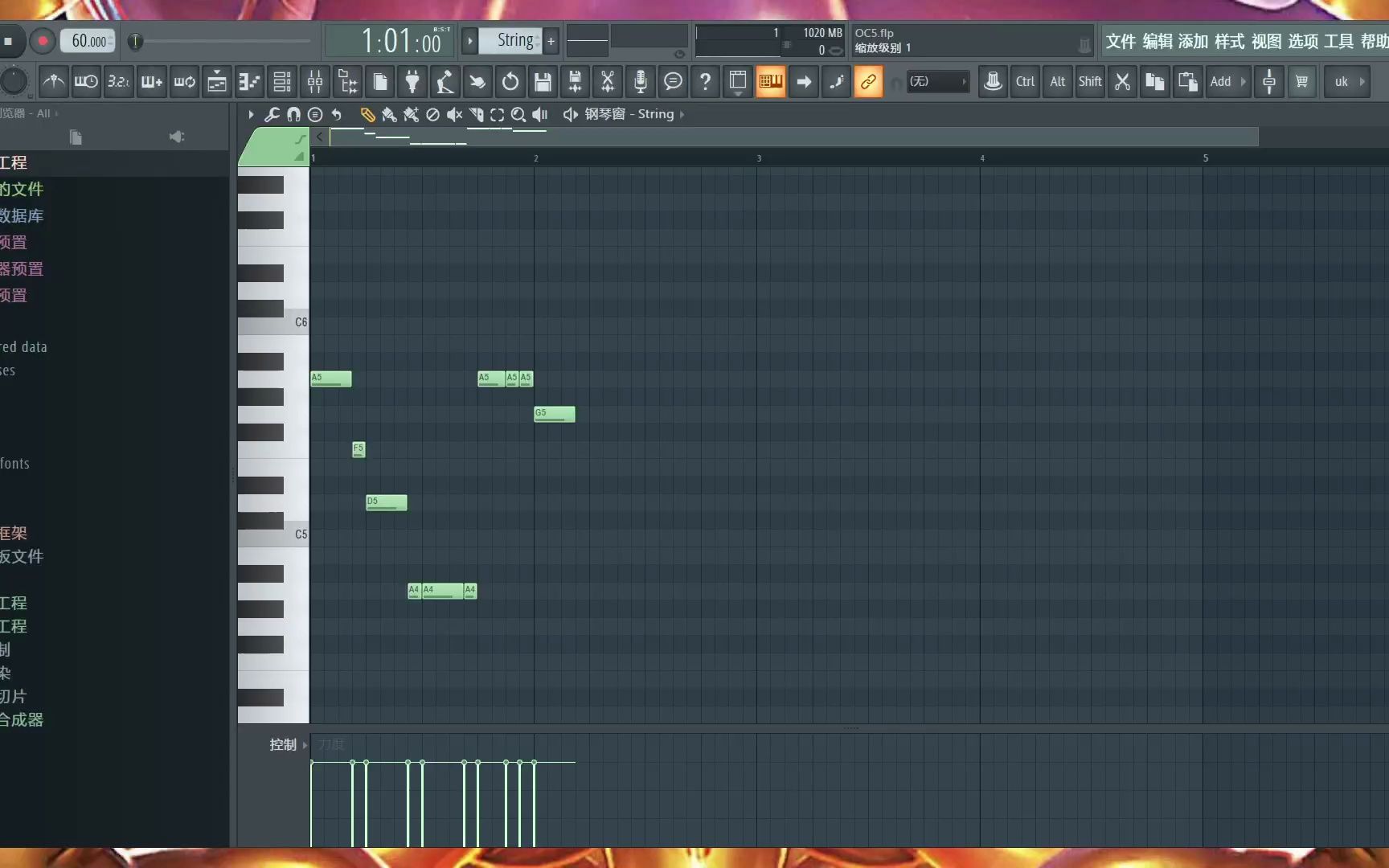Screen dimensions: 1389x868
Task: Select the magnifier zoom tool
Action: 519,115
